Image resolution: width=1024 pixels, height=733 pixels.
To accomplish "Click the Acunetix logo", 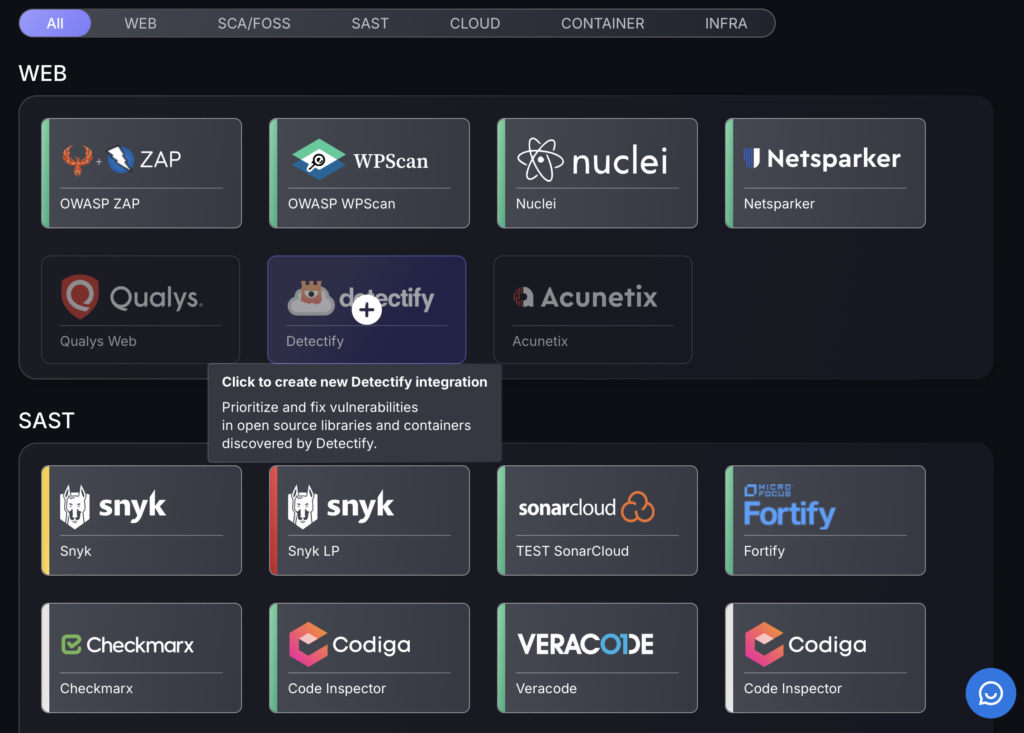I will 585,297.
